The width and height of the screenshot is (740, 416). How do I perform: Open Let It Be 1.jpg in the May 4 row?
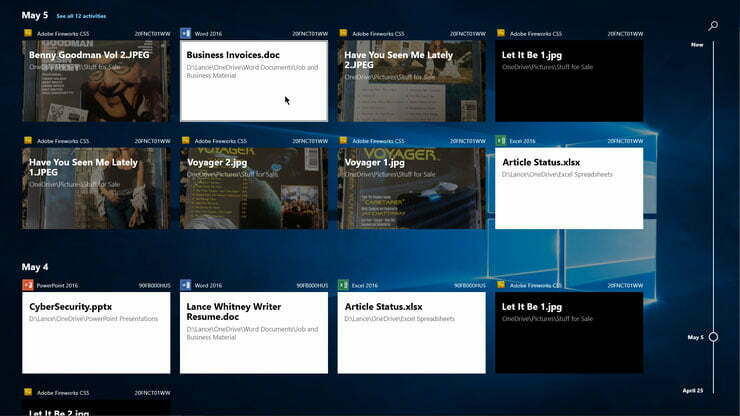568,332
